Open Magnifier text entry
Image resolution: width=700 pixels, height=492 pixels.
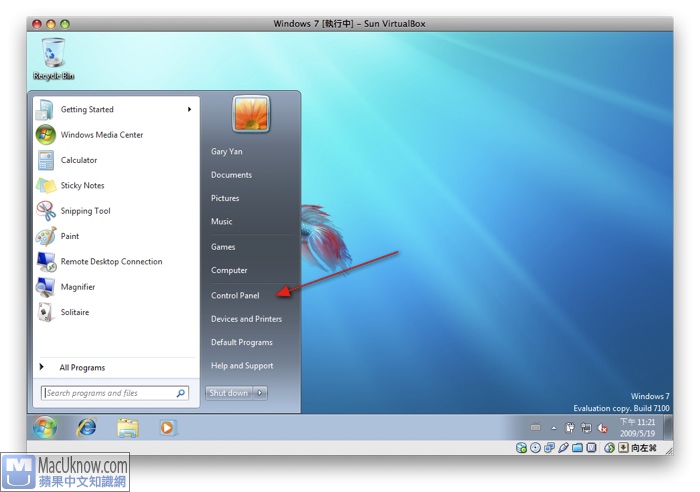[x=78, y=287]
